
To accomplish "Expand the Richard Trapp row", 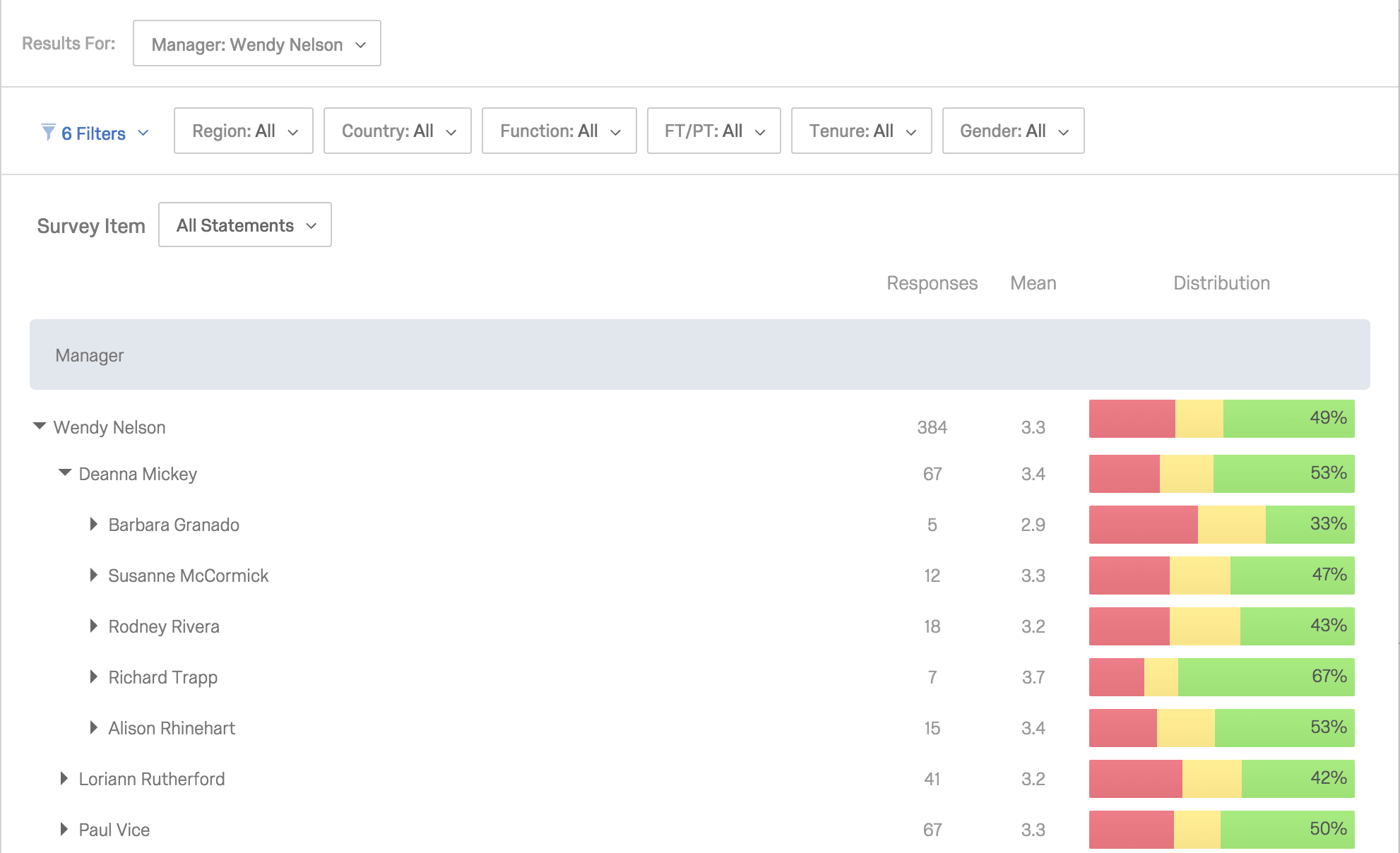I will [93, 676].
